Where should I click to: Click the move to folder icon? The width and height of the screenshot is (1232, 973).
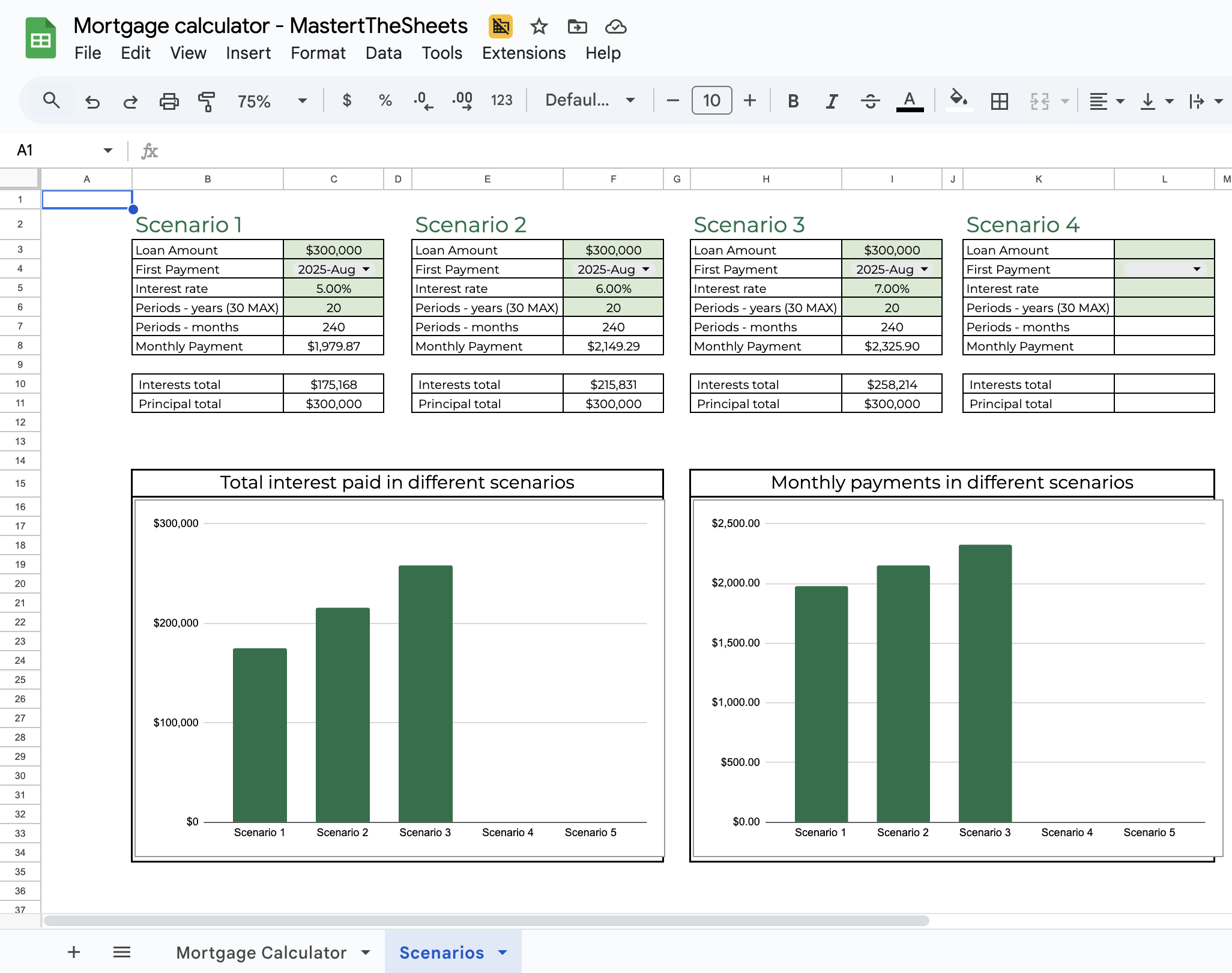pos(577,26)
